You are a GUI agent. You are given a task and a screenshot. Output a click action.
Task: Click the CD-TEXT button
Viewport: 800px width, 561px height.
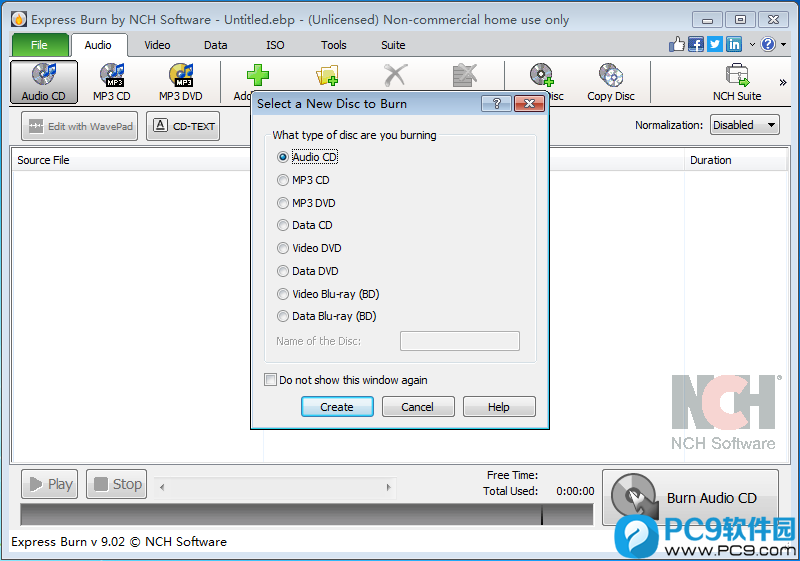click(x=183, y=126)
